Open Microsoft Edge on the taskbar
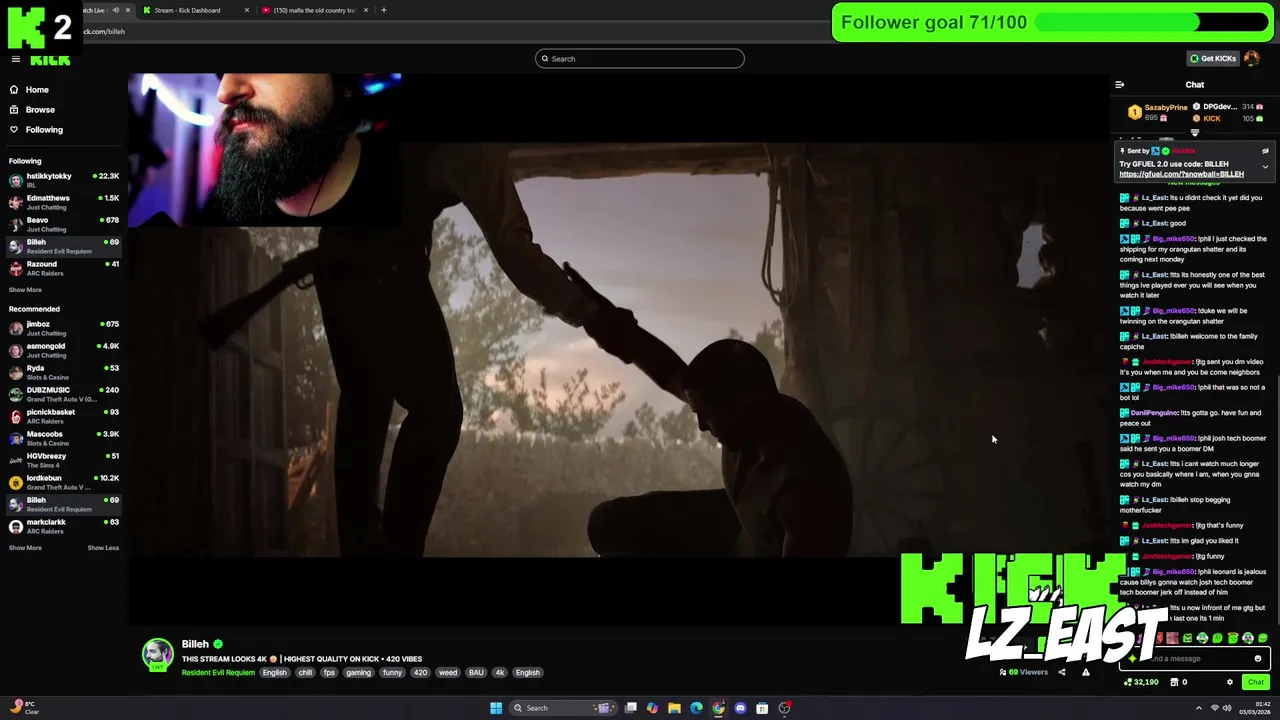The width and height of the screenshot is (1280, 720). (696, 708)
